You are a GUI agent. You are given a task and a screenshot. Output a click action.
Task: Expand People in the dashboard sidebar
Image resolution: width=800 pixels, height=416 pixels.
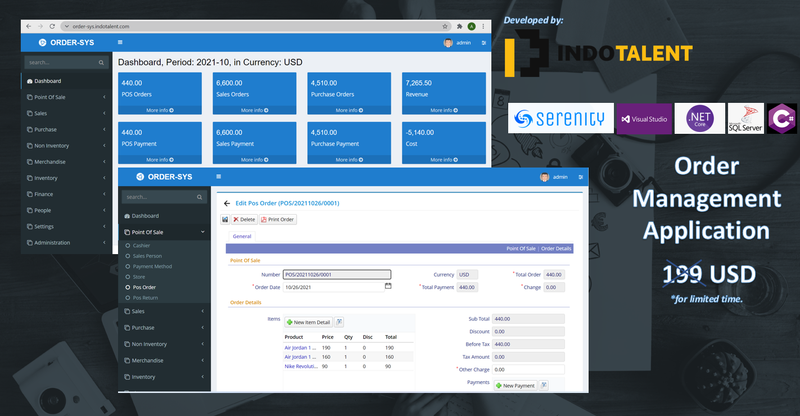tap(66, 210)
